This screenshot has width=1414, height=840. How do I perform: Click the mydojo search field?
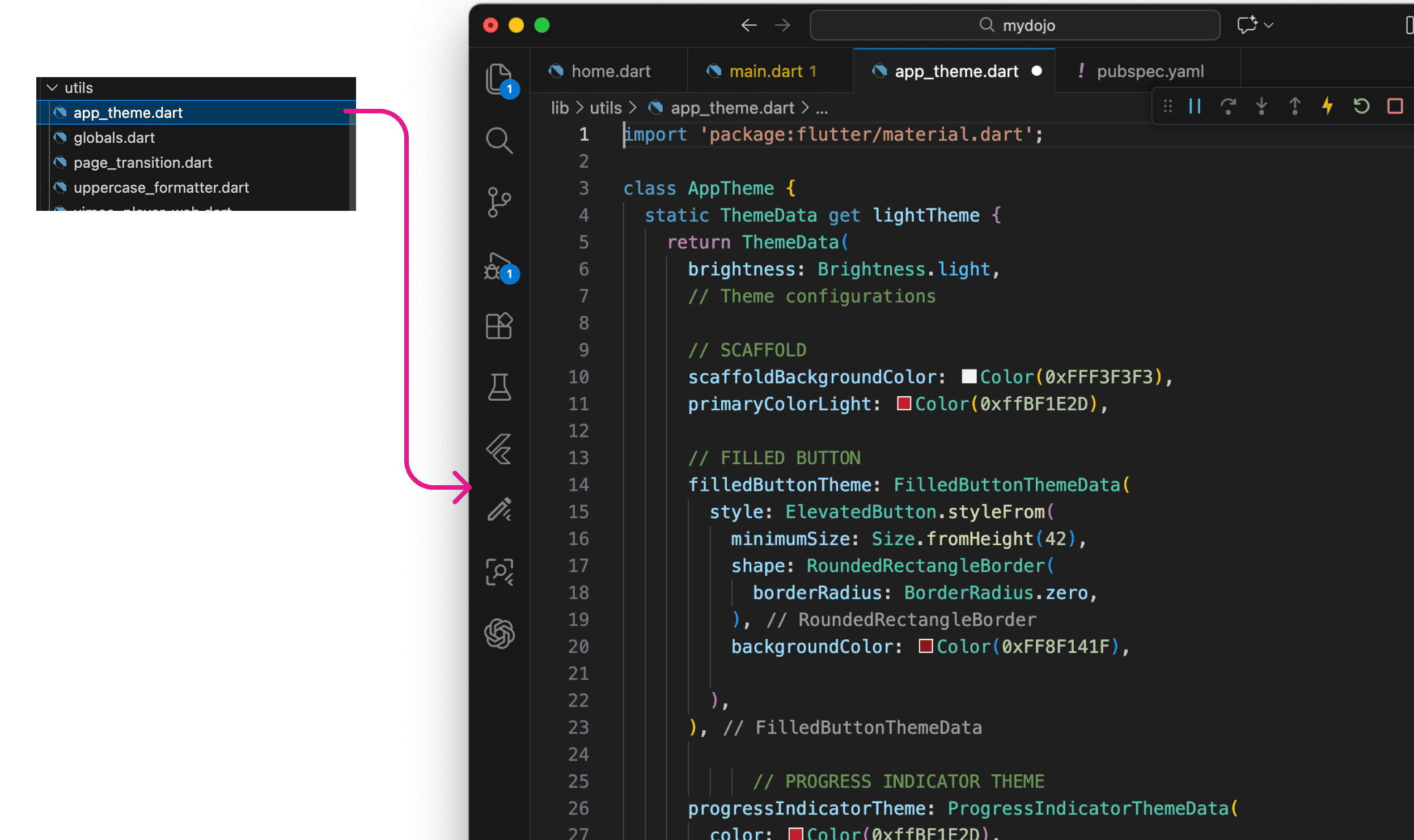[x=1015, y=26]
